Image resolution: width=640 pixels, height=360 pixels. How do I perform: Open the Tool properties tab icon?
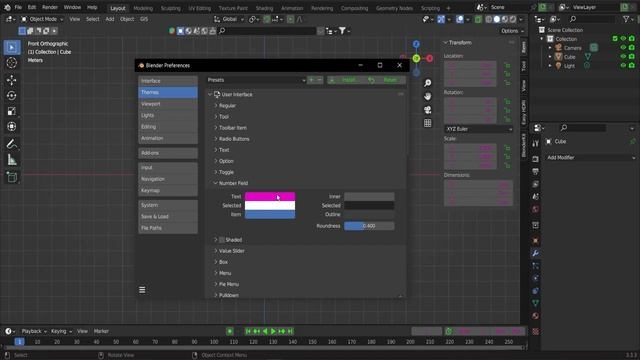pos(536,143)
